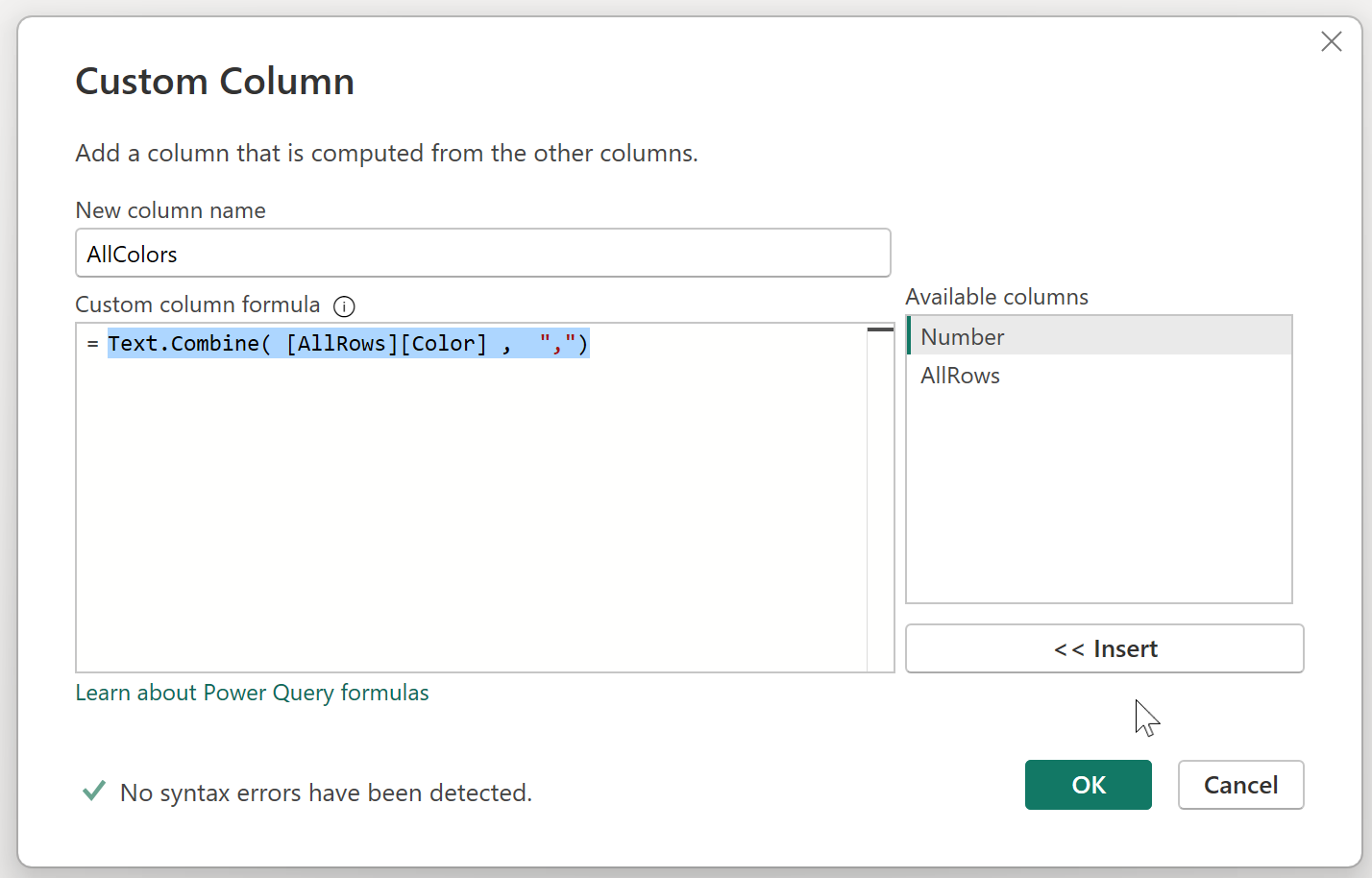The image size is (1372, 878).
Task: Click the 'Custom Column' dialog title
Action: coord(215,82)
